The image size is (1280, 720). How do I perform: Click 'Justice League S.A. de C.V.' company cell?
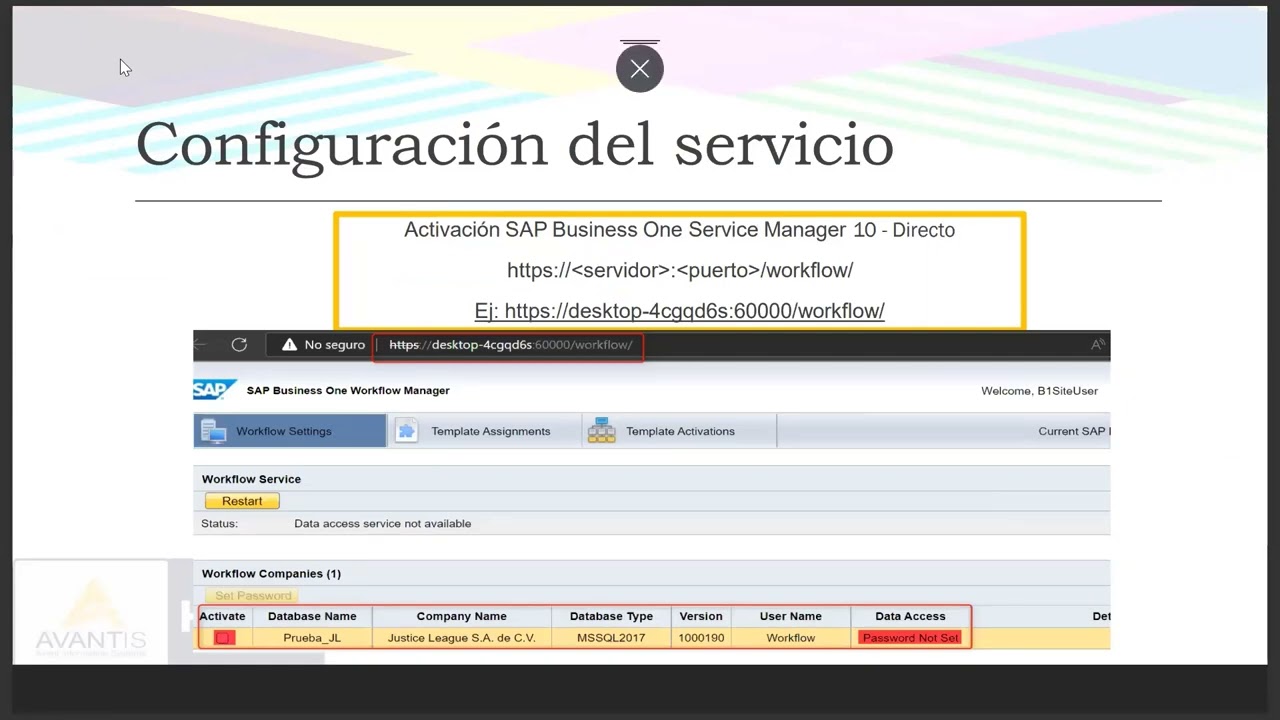pyautogui.click(x=461, y=638)
